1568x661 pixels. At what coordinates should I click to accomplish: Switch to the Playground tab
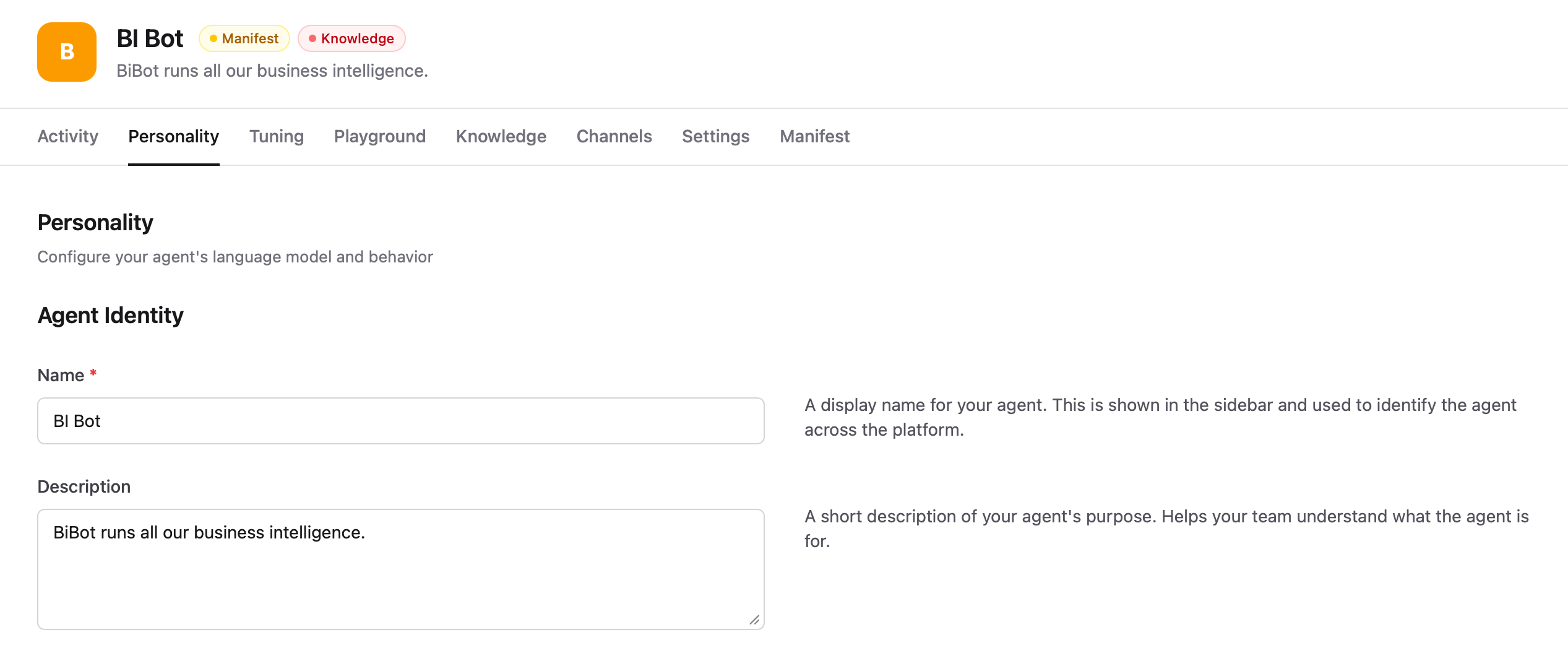[379, 136]
